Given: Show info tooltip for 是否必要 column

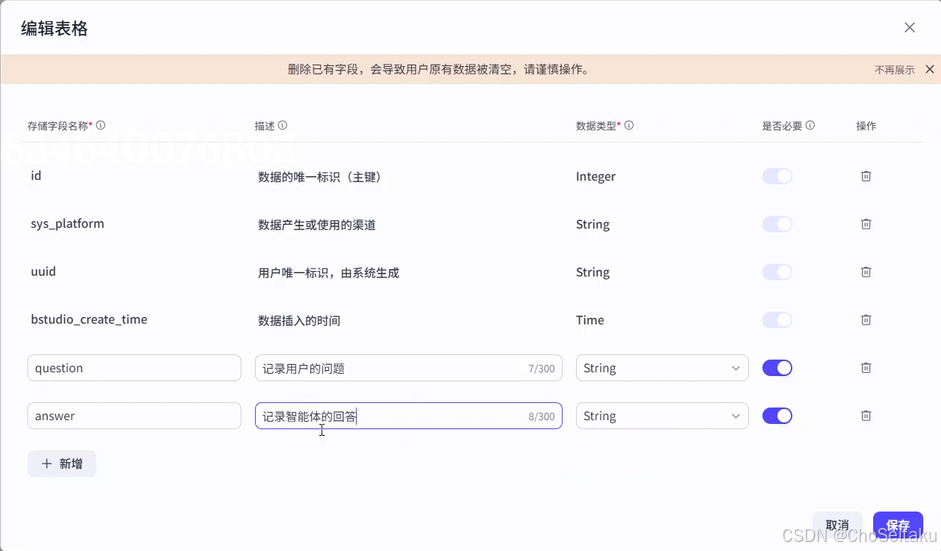Looking at the screenshot, I should 810,125.
